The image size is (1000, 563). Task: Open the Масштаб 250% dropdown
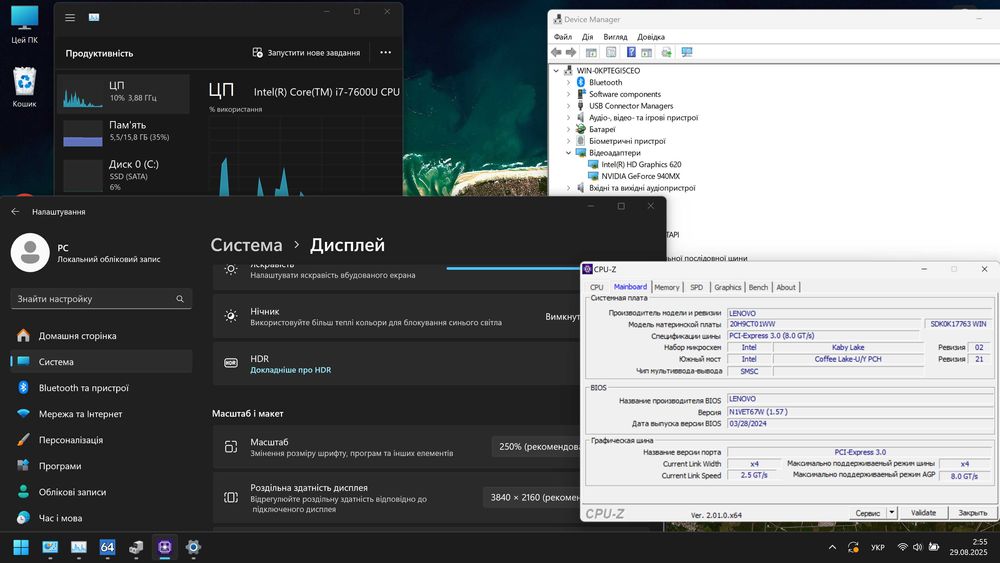click(537, 447)
